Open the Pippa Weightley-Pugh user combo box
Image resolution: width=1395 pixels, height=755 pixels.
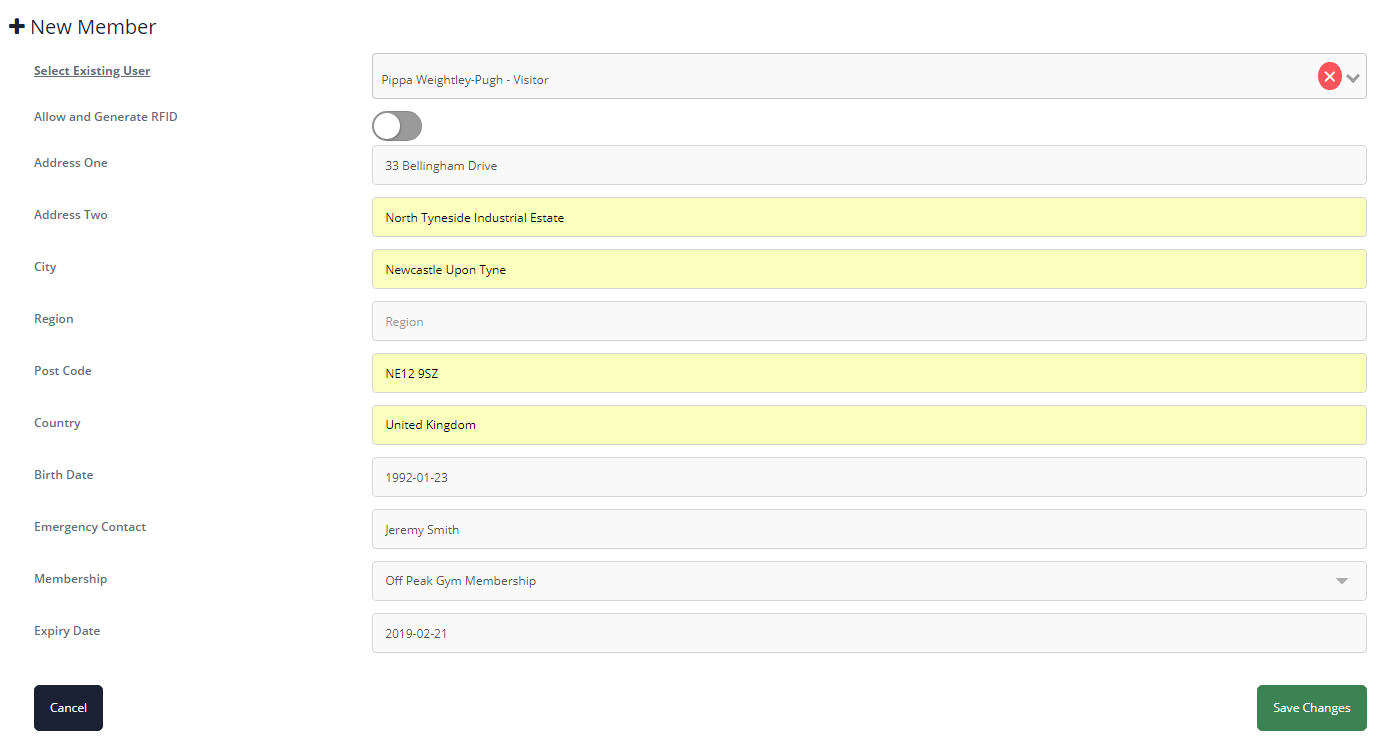click(x=869, y=76)
